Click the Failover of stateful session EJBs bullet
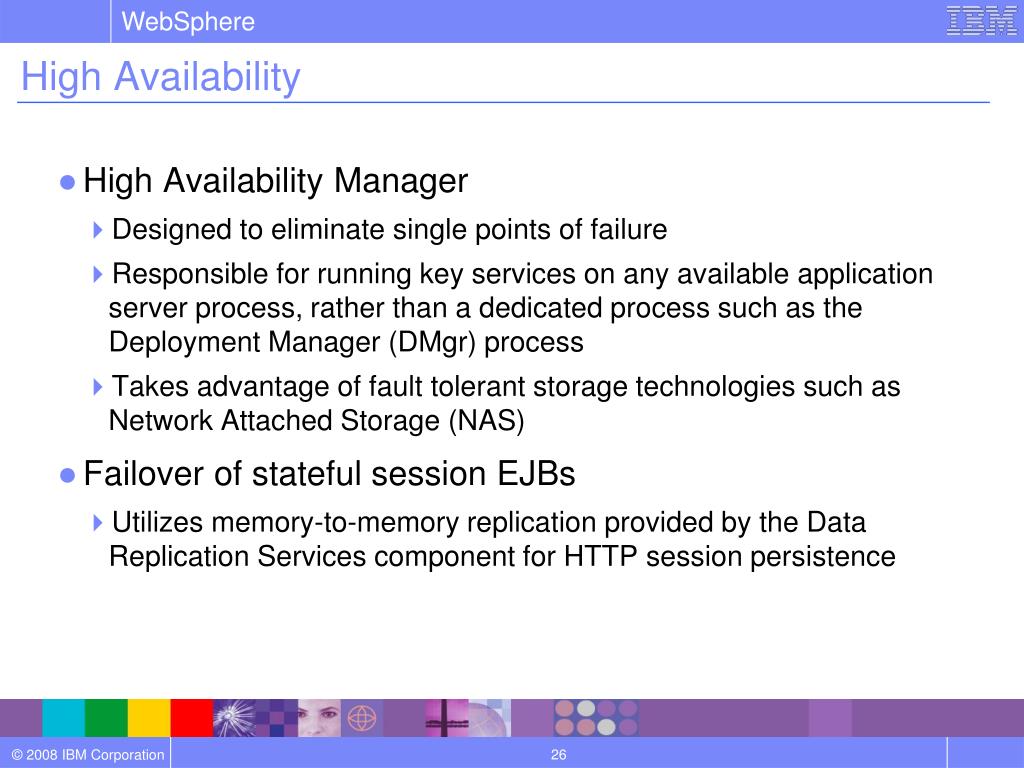Viewport: 1024px width, 768px height. (67, 475)
